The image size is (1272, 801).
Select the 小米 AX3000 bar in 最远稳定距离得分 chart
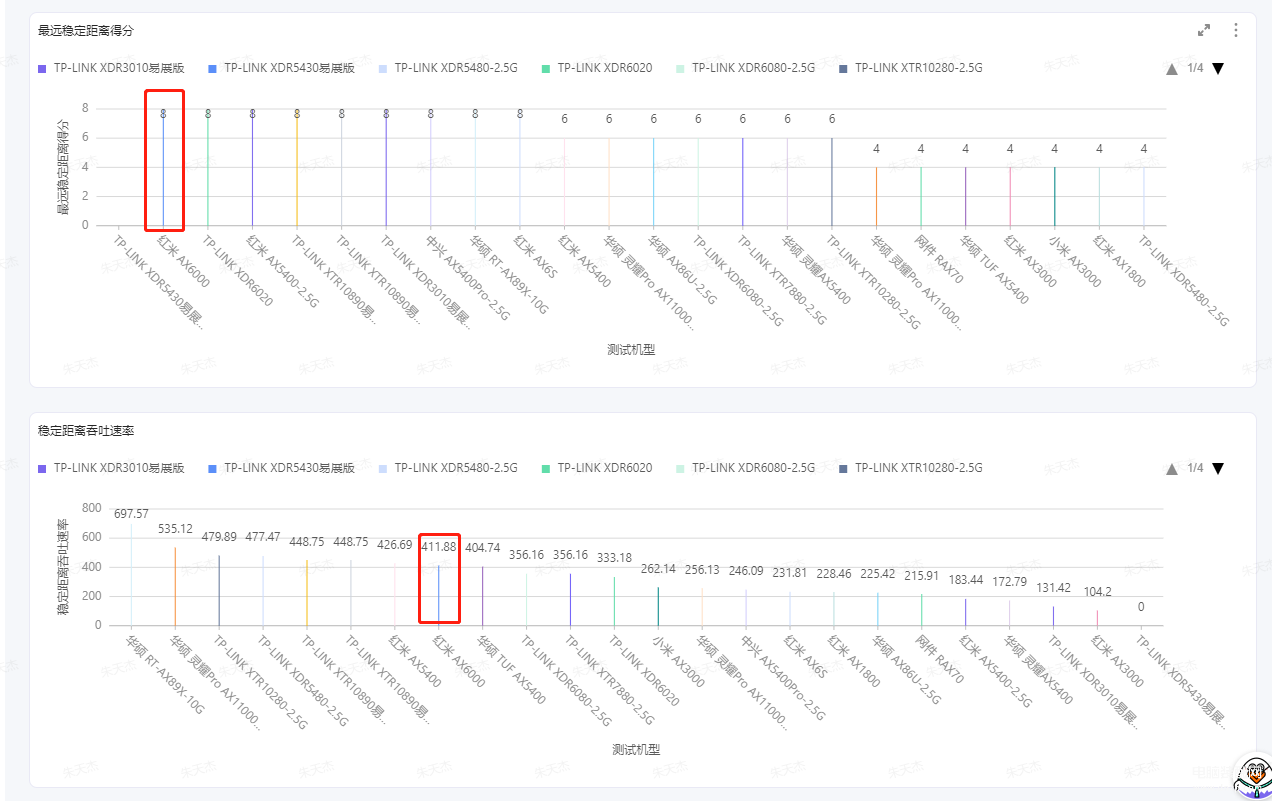(1054, 196)
